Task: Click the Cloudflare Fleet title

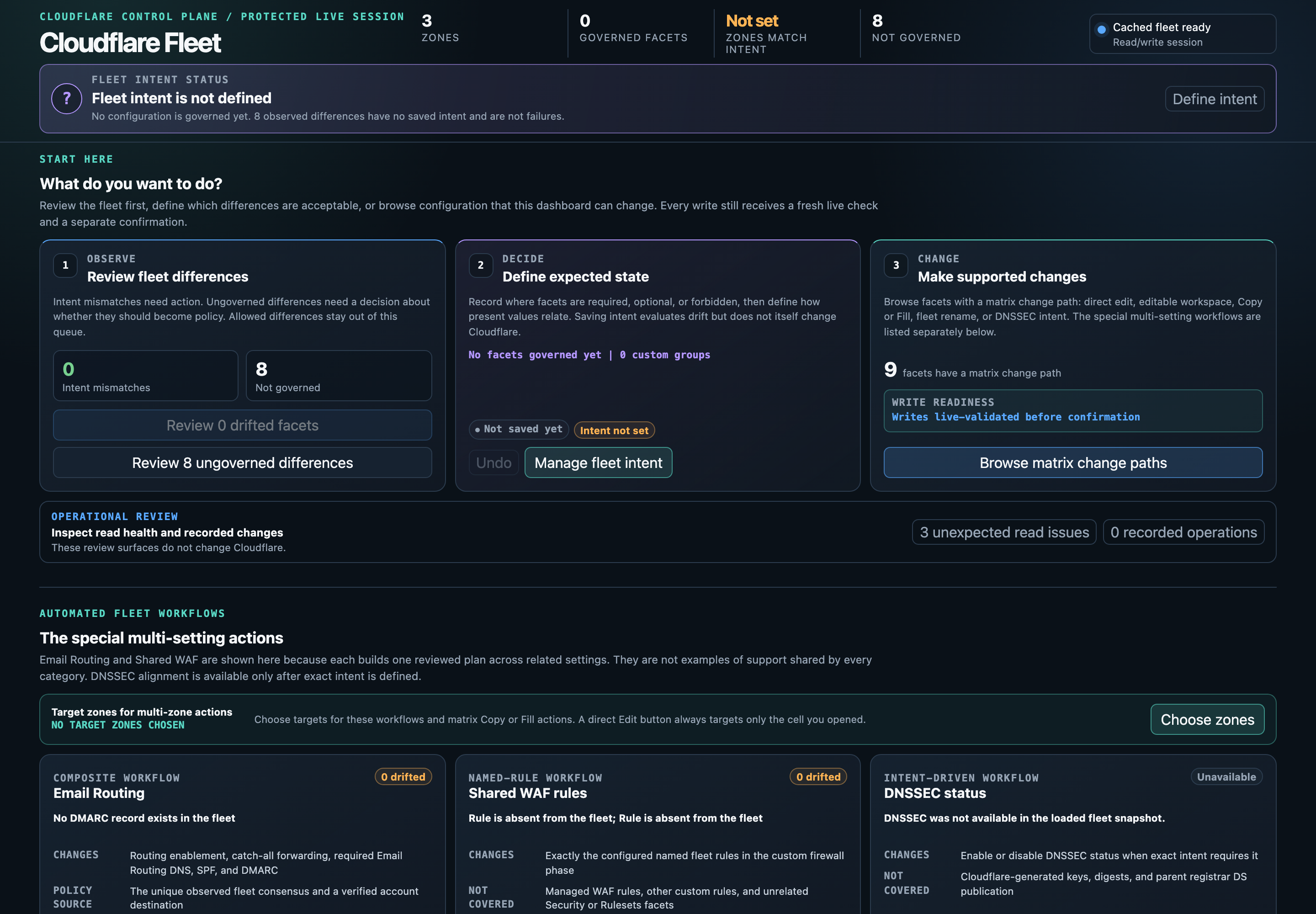Action: click(x=130, y=43)
